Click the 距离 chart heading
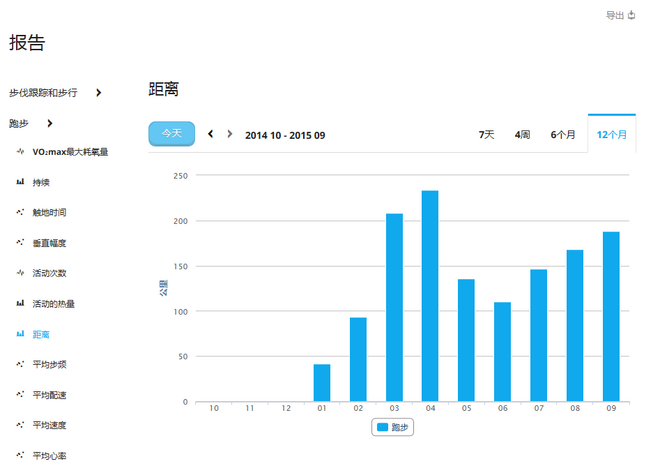Image resolution: width=660 pixels, height=466 pixels. (164, 89)
